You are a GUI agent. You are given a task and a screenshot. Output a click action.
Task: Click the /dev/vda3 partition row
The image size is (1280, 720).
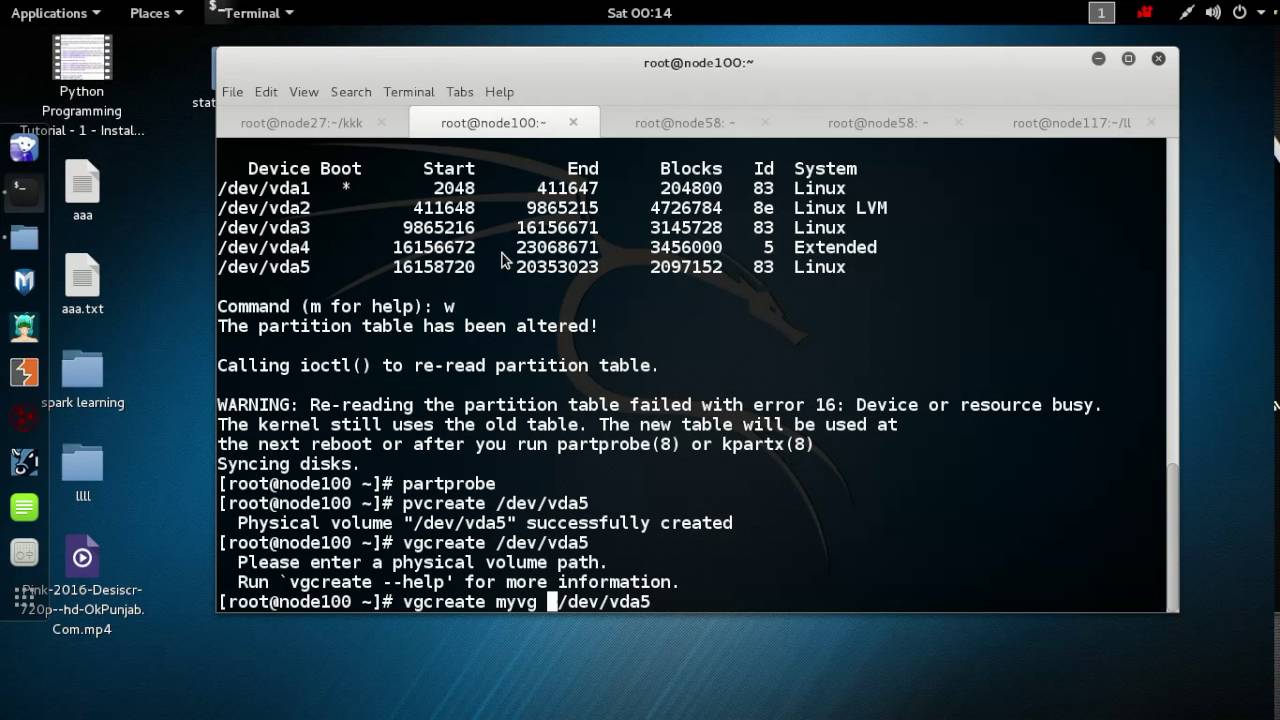pos(532,228)
